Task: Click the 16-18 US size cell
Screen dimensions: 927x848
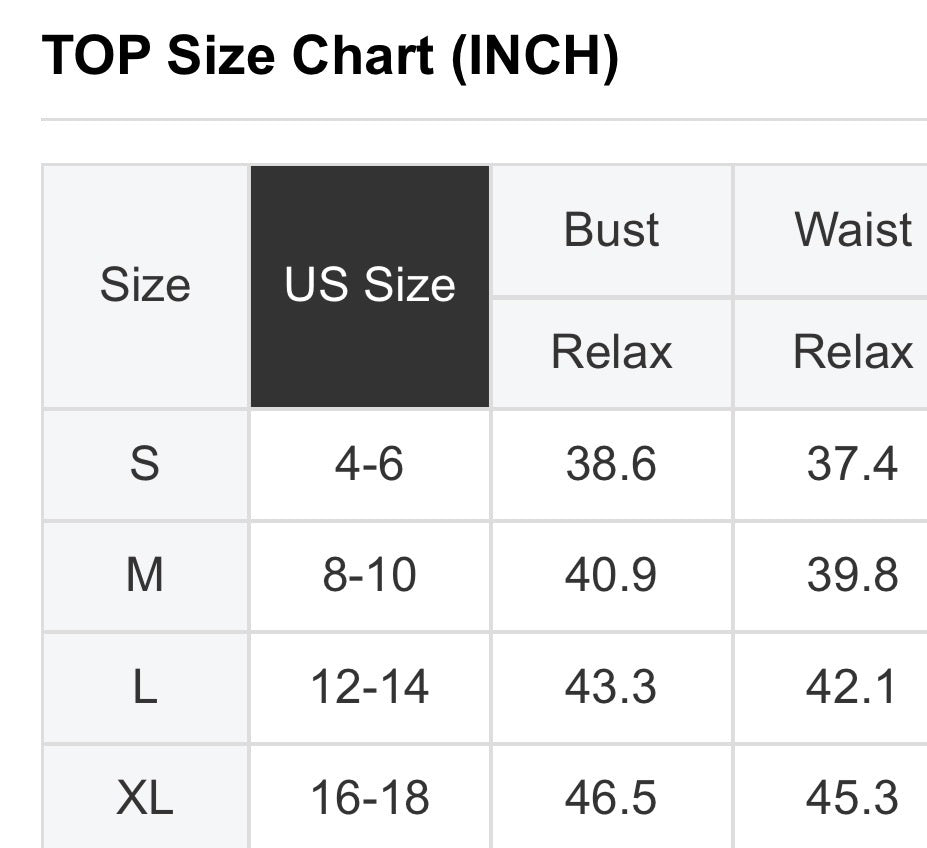Action: pos(369,798)
